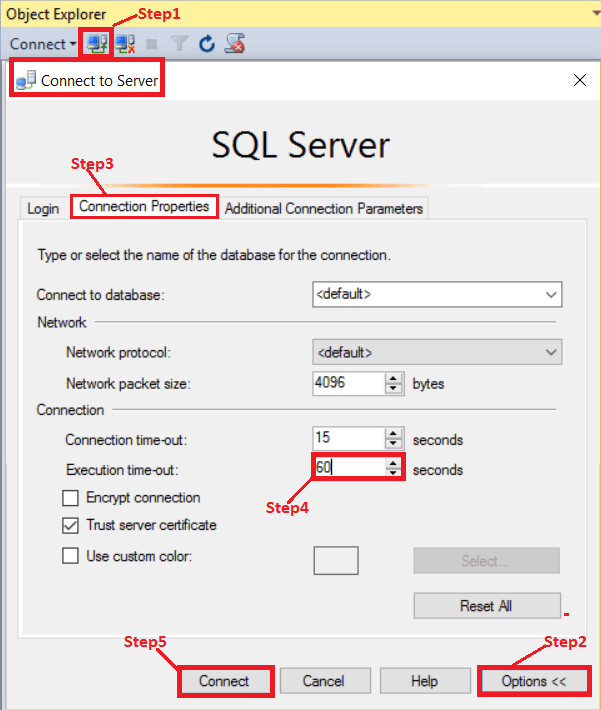Click the Connect button
The image size is (601, 710).
[x=225, y=681]
